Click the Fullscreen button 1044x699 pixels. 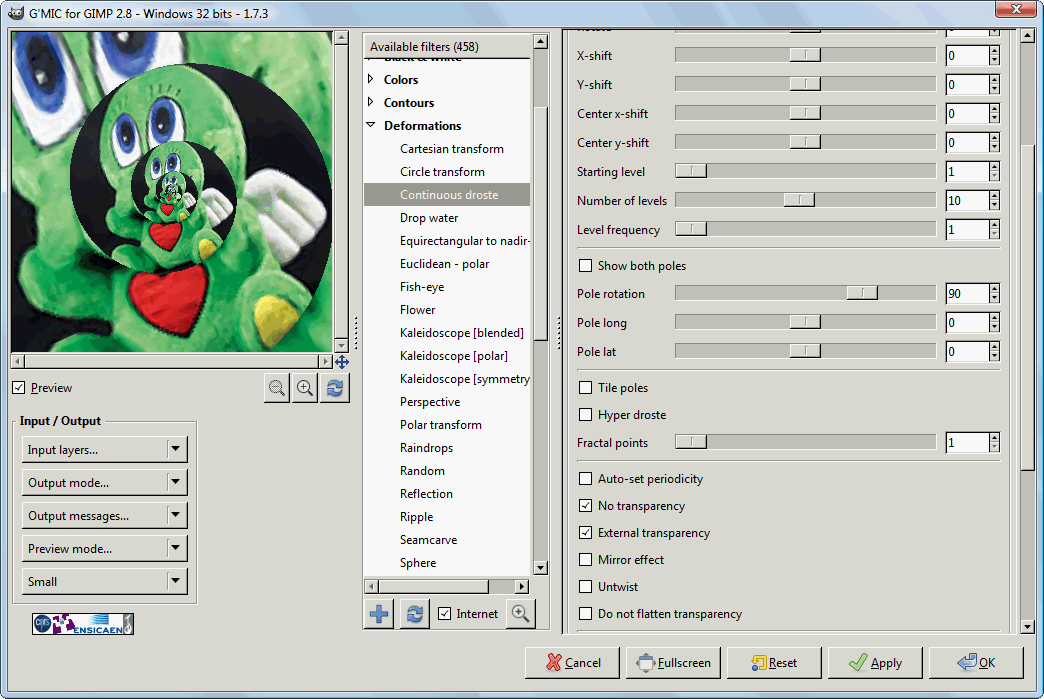tap(673, 662)
